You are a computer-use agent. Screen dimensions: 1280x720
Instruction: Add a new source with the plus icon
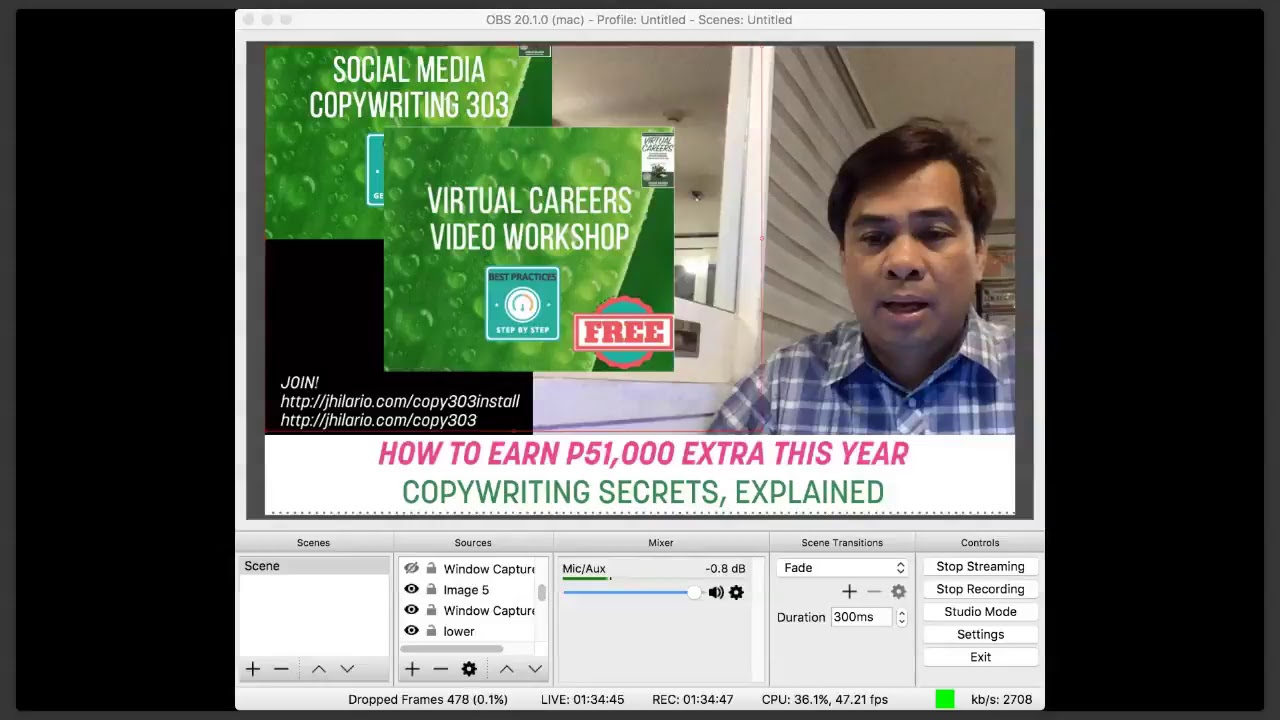(x=412, y=669)
